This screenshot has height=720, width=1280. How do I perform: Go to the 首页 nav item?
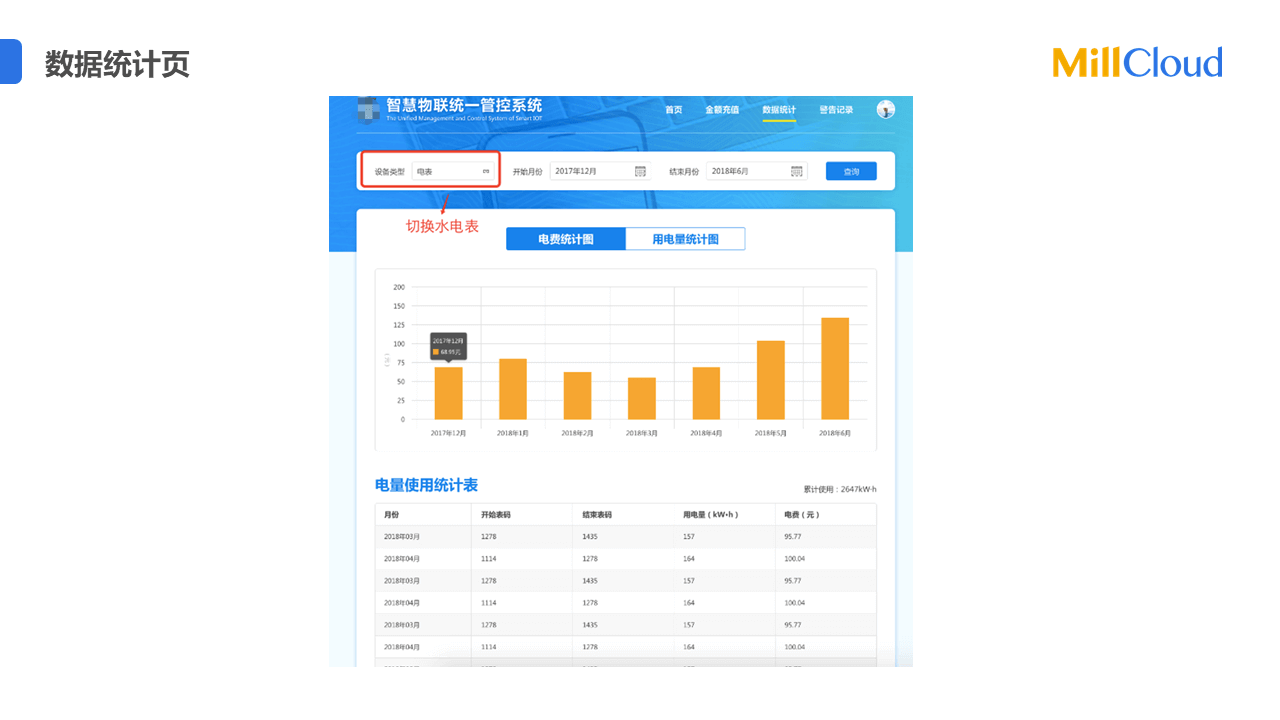click(673, 110)
